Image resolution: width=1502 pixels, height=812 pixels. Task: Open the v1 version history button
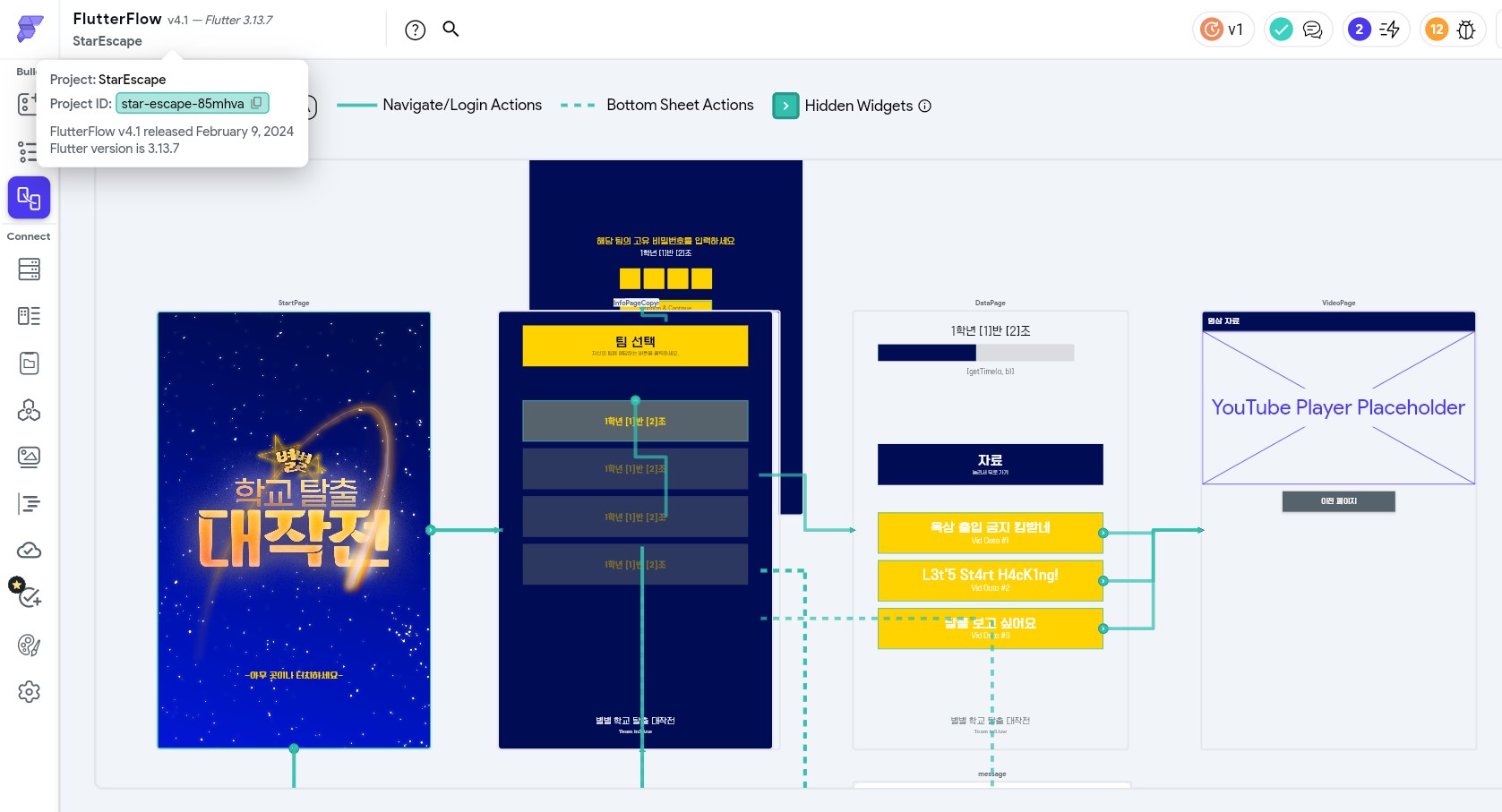click(x=1223, y=30)
